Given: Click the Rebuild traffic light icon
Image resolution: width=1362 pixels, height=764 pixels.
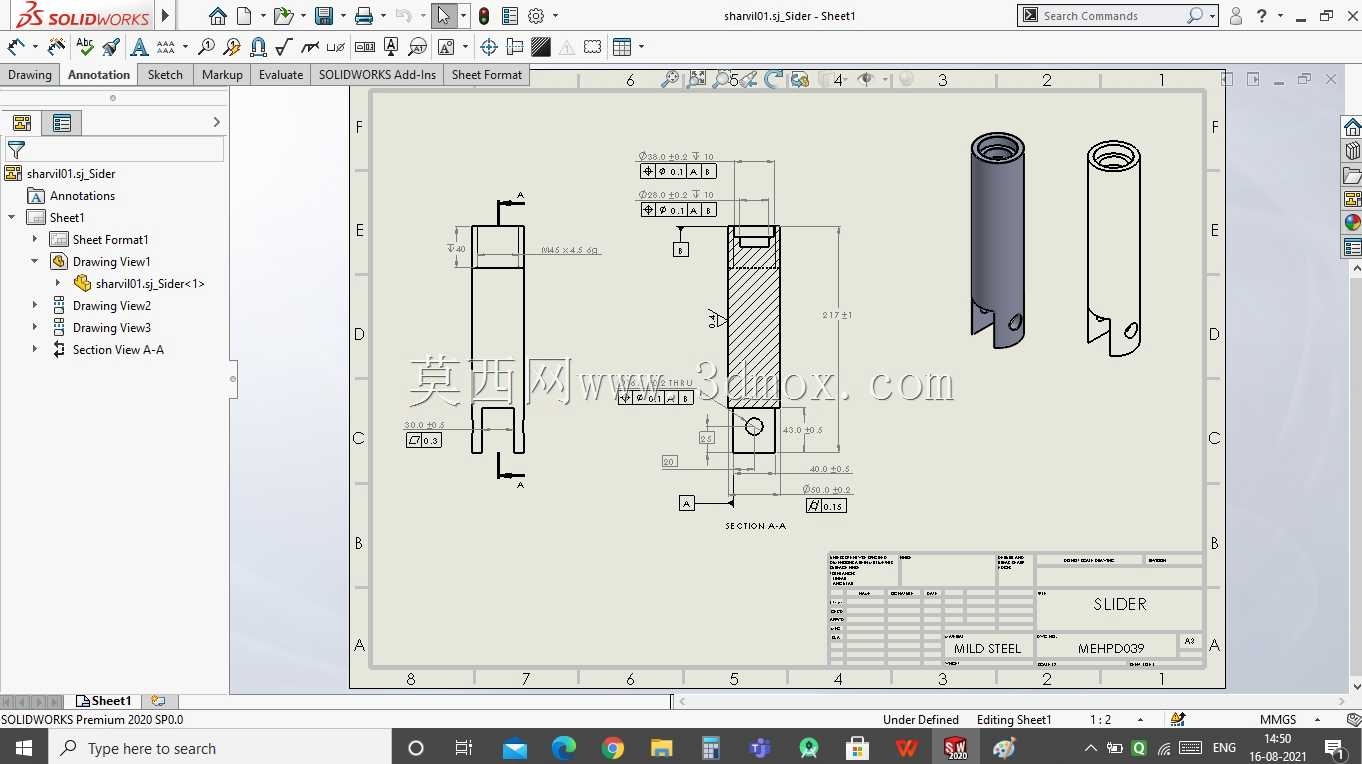Looking at the screenshot, I should (484, 16).
